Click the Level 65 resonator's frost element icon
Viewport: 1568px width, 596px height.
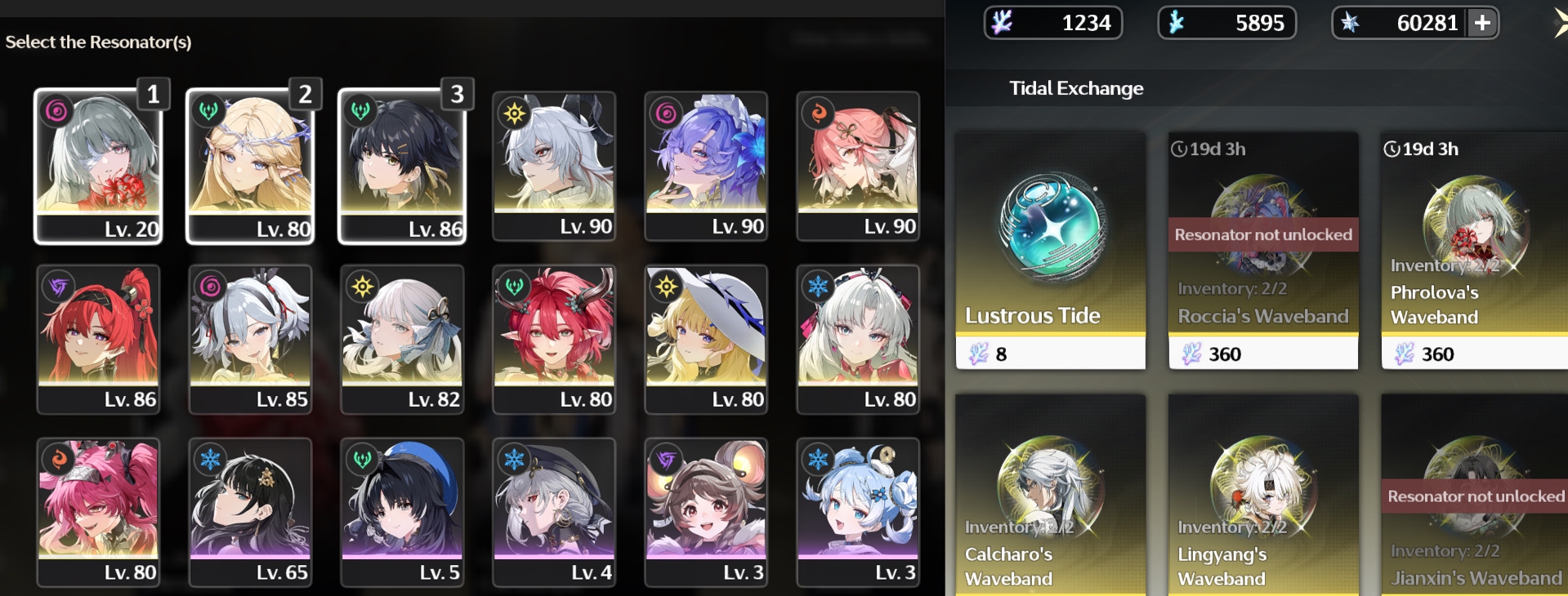(x=210, y=460)
